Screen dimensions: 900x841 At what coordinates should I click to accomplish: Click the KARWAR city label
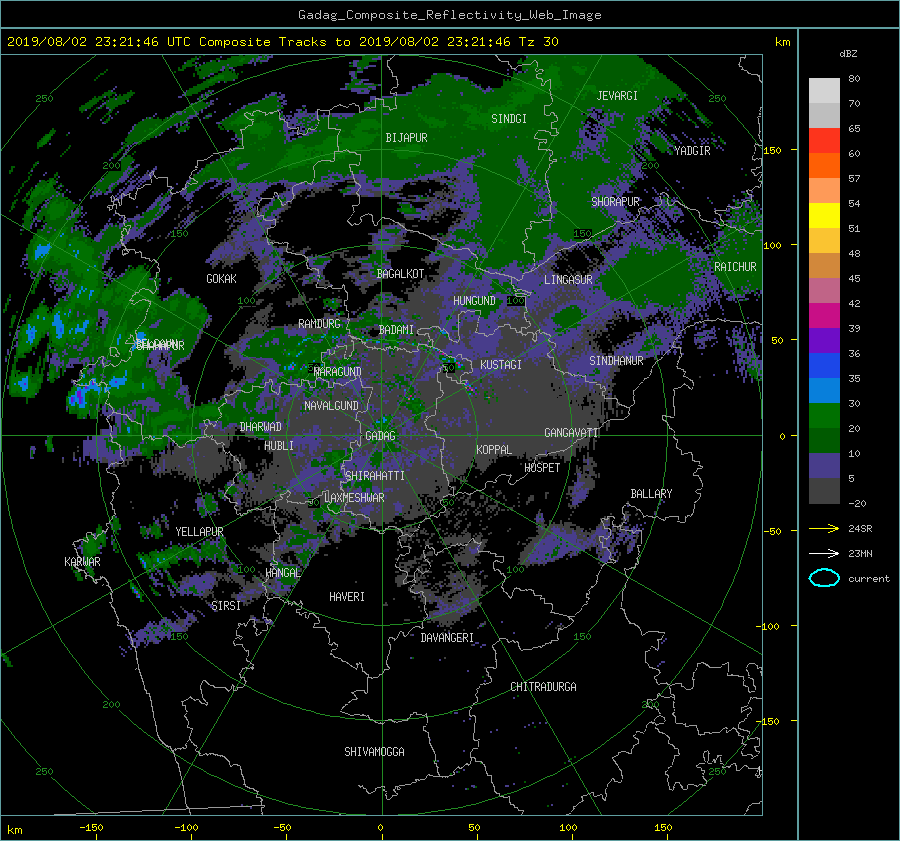point(82,562)
